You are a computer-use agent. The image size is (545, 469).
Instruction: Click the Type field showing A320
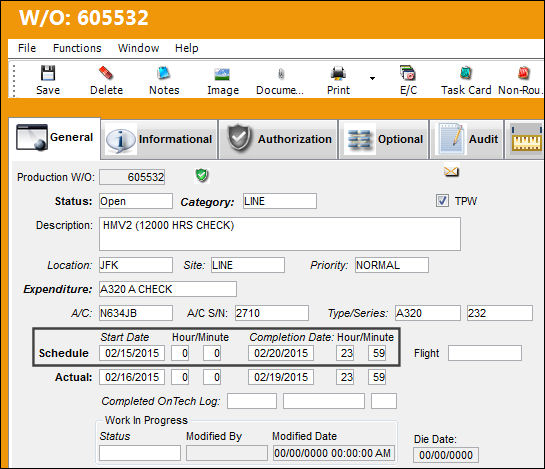(428, 313)
